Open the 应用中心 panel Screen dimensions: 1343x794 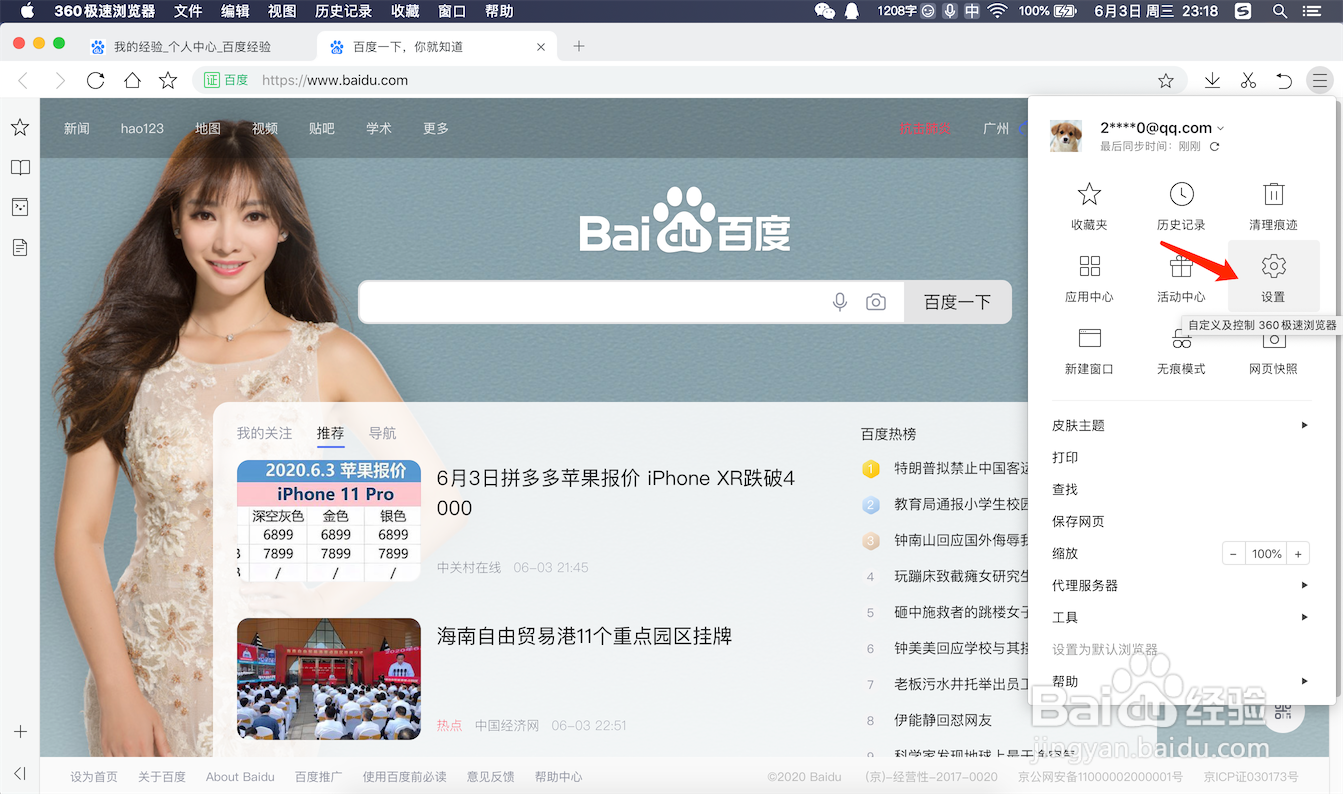1089,278
